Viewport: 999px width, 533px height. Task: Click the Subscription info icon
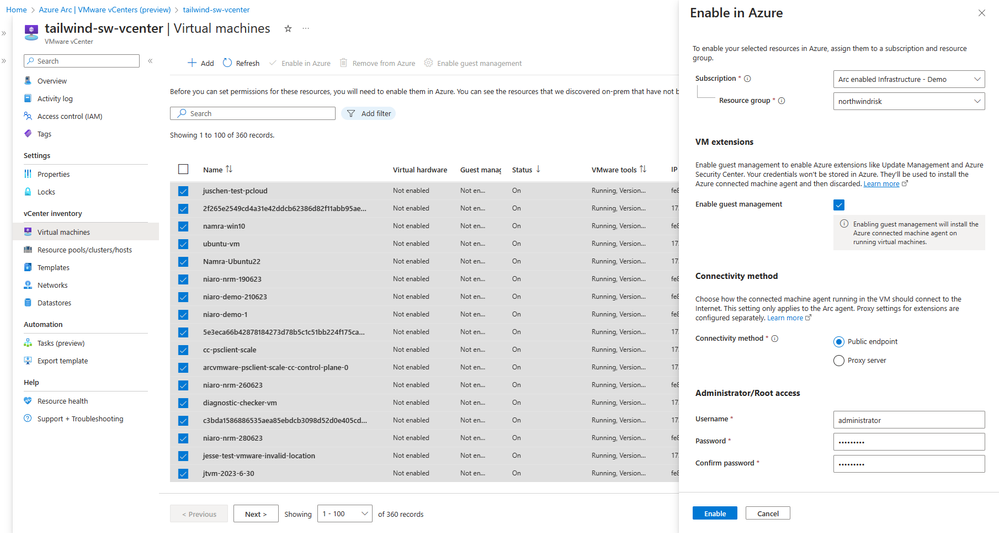tap(747, 79)
